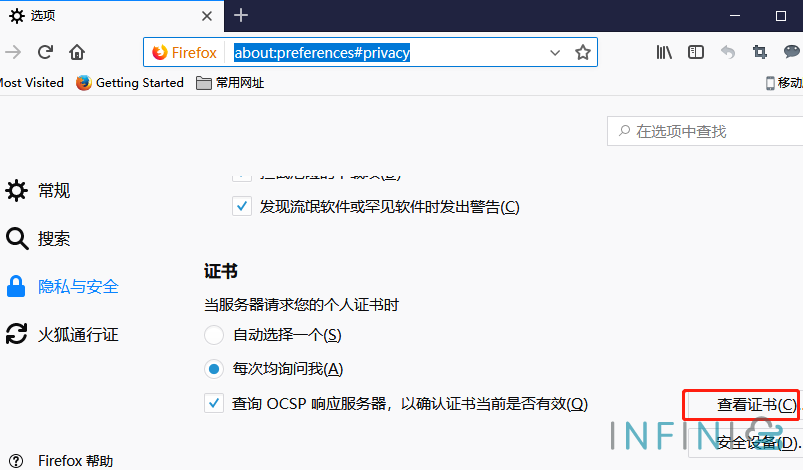Open the Getting Started bookmark
This screenshot has width=803, height=470.
point(130,82)
